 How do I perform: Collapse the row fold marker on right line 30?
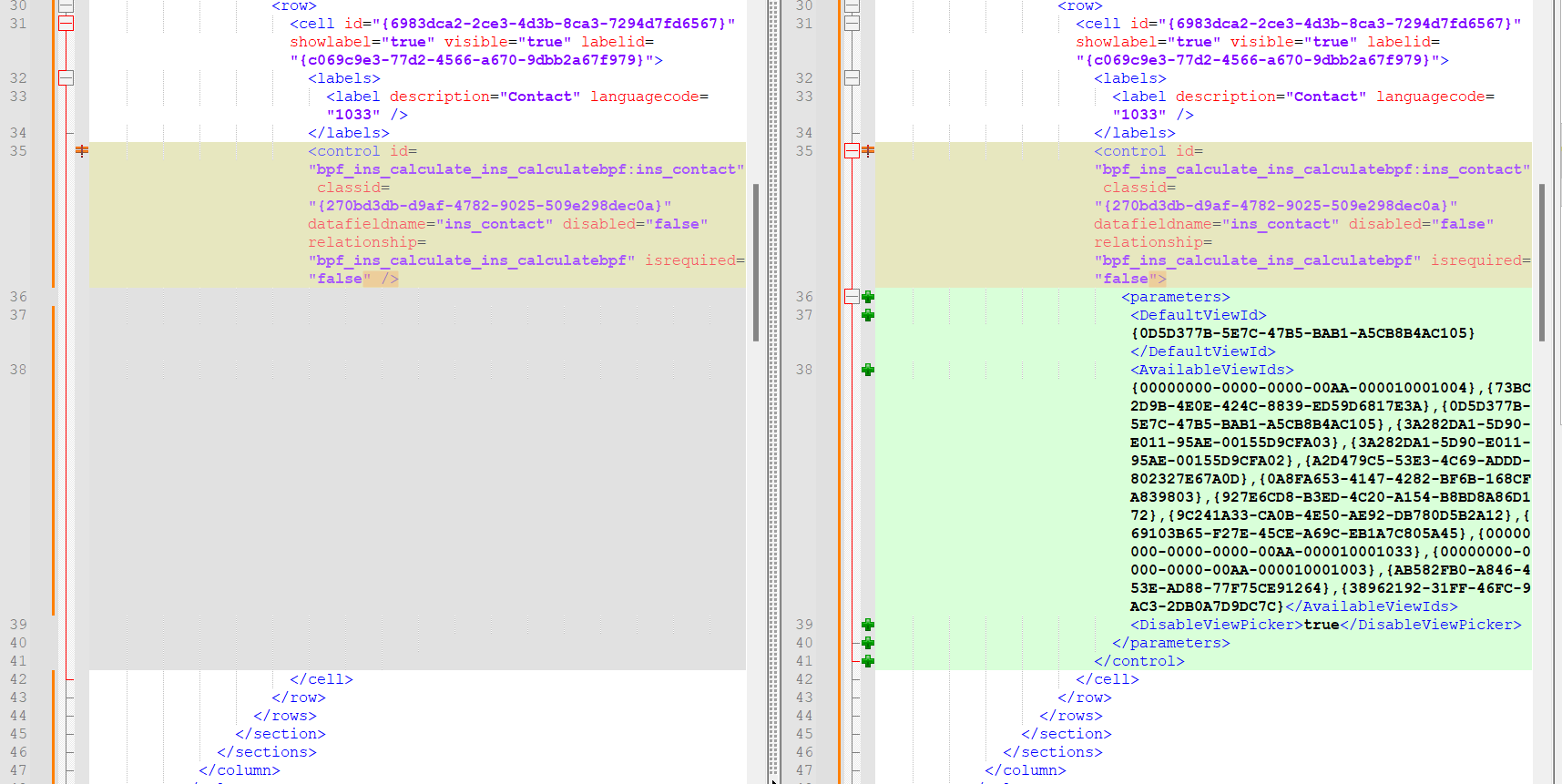(852, 5)
